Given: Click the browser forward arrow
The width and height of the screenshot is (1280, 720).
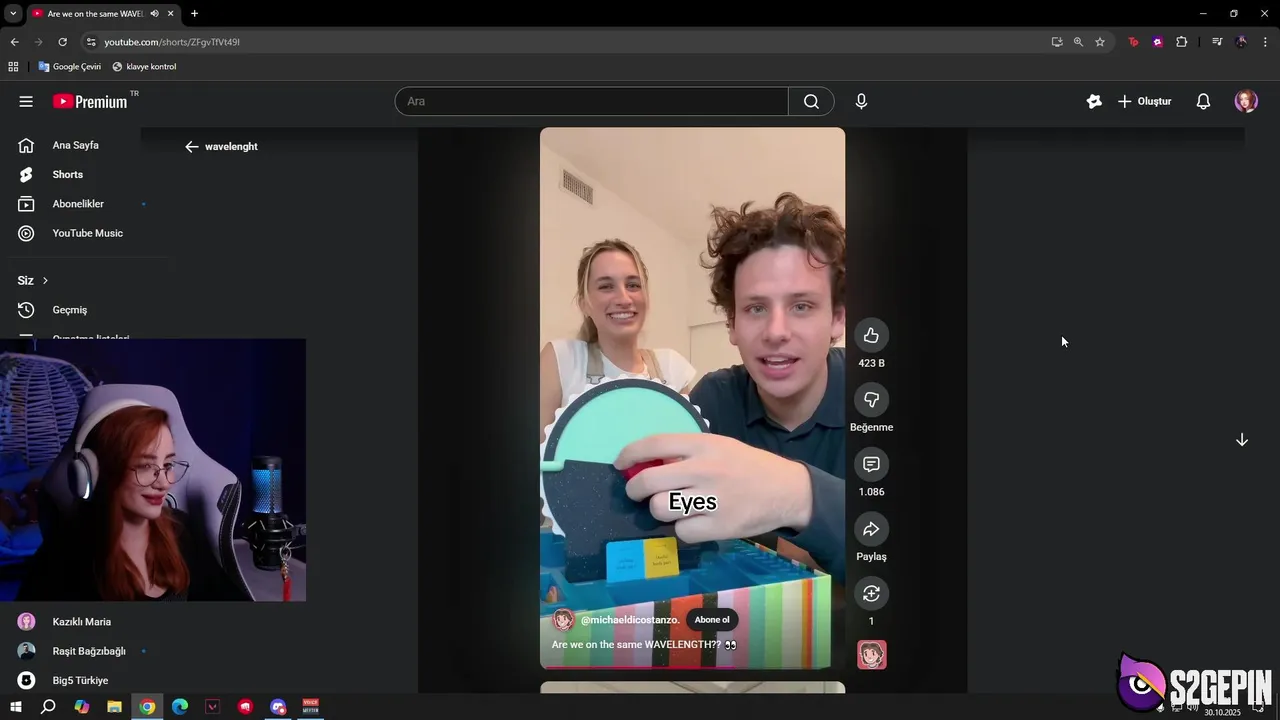Looking at the screenshot, I should tap(38, 42).
